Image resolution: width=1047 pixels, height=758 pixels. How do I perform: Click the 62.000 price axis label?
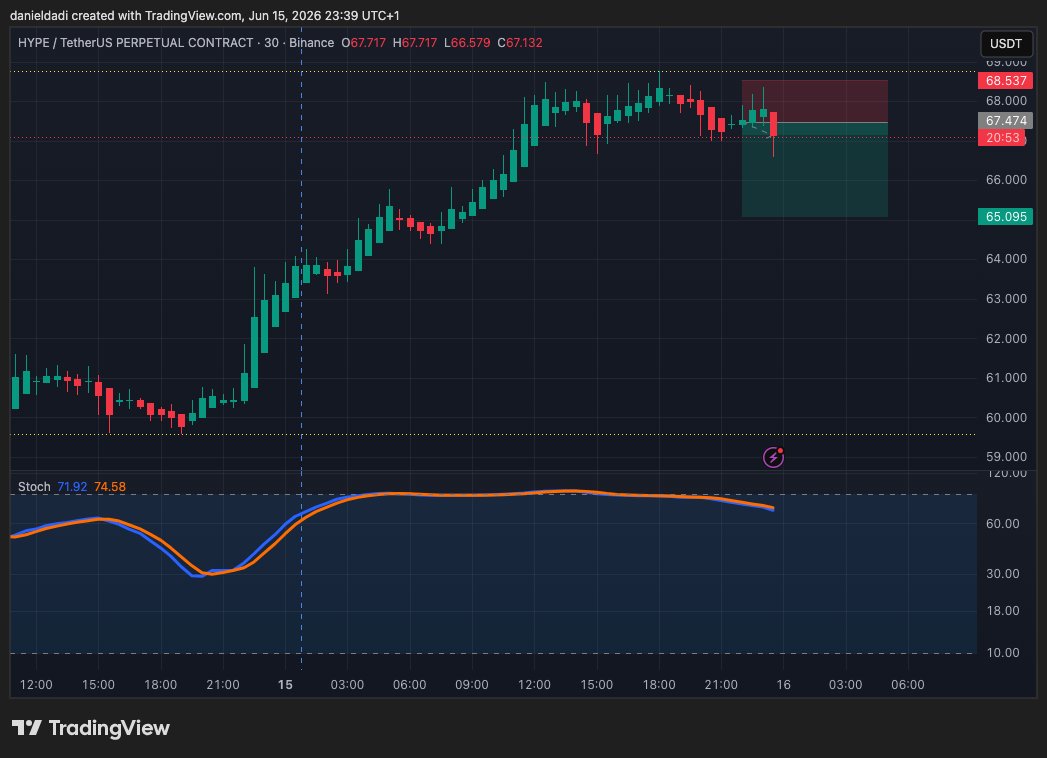[x=1006, y=339]
